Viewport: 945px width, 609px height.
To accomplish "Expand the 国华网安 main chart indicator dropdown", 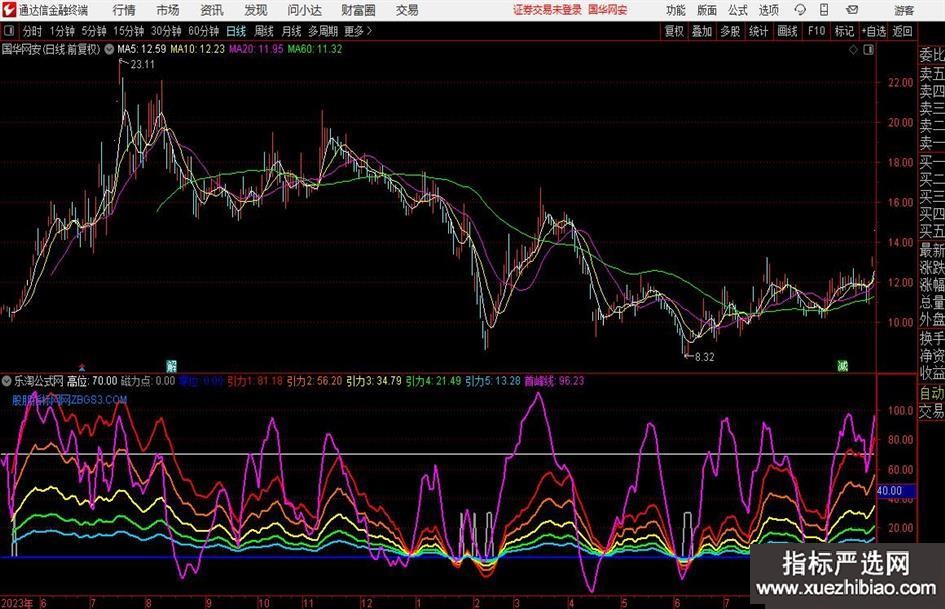I will click(109, 49).
